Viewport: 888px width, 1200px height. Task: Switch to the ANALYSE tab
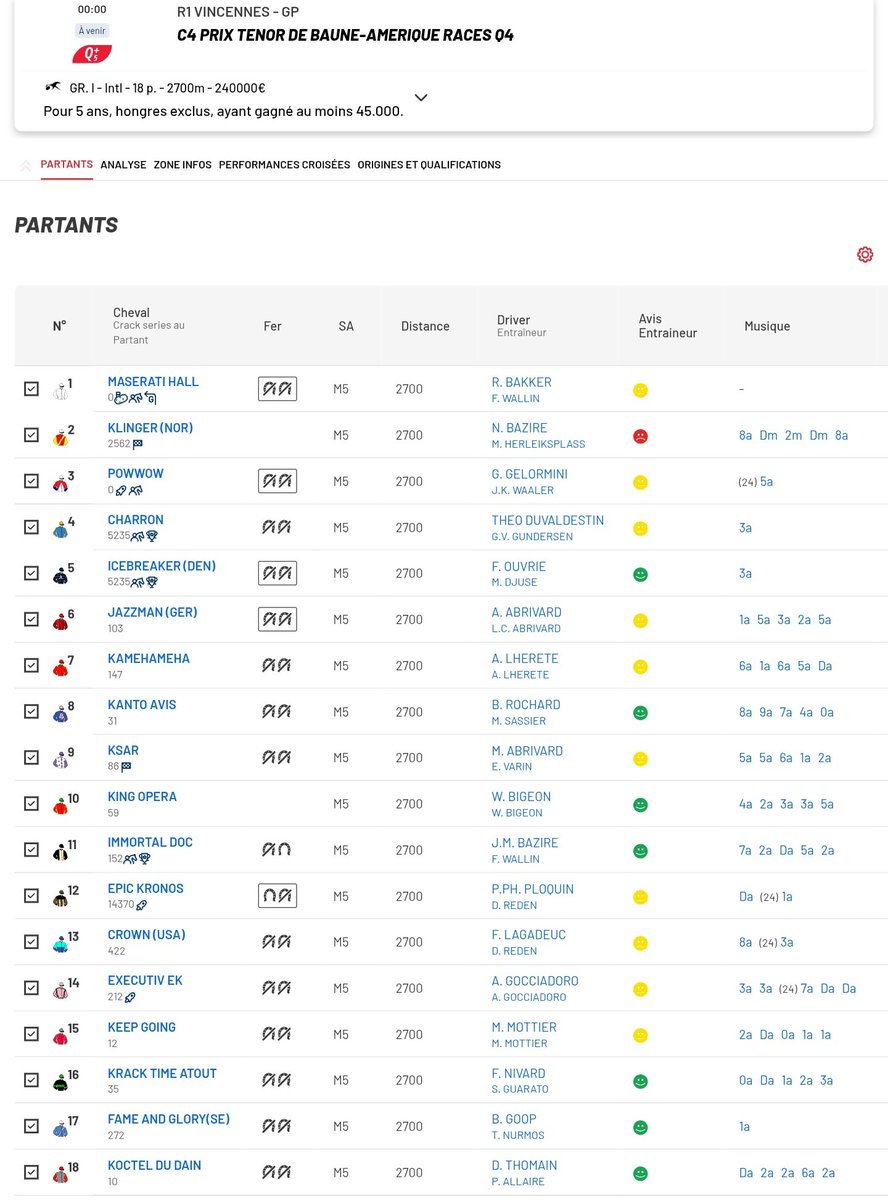coord(123,164)
